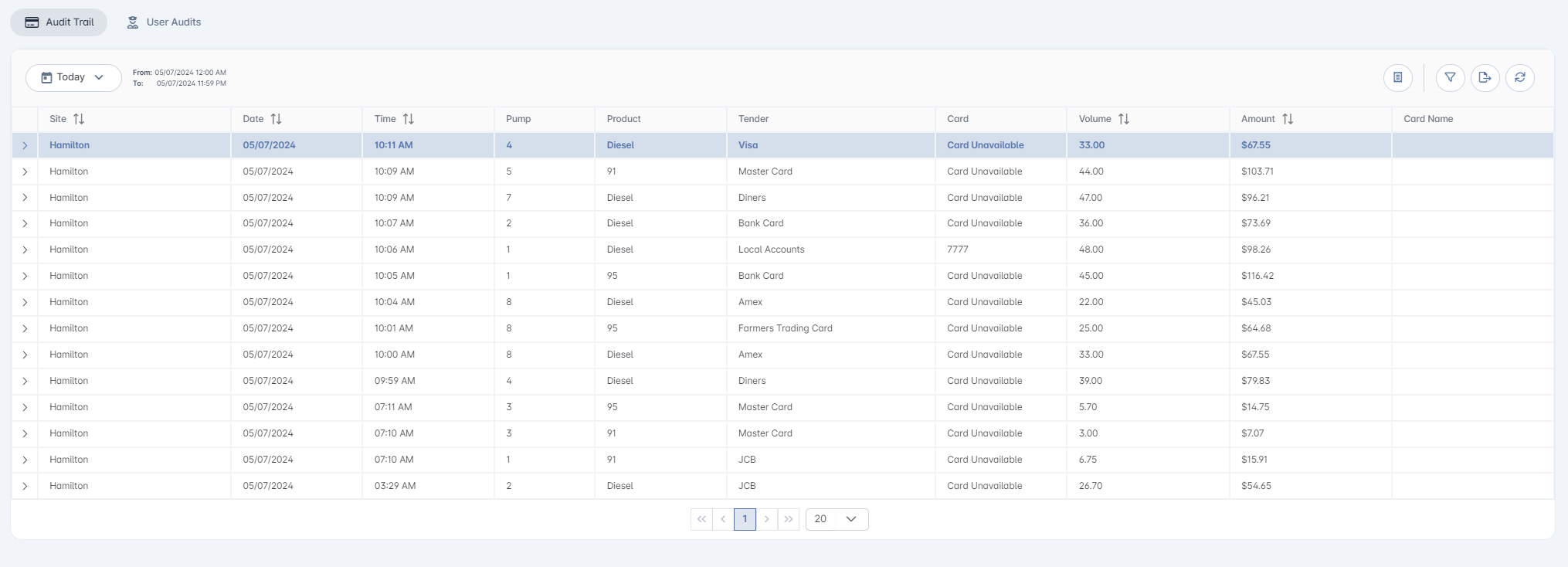Sort table by Amount column
Image resolution: width=1568 pixels, height=567 pixels.
(x=1288, y=119)
